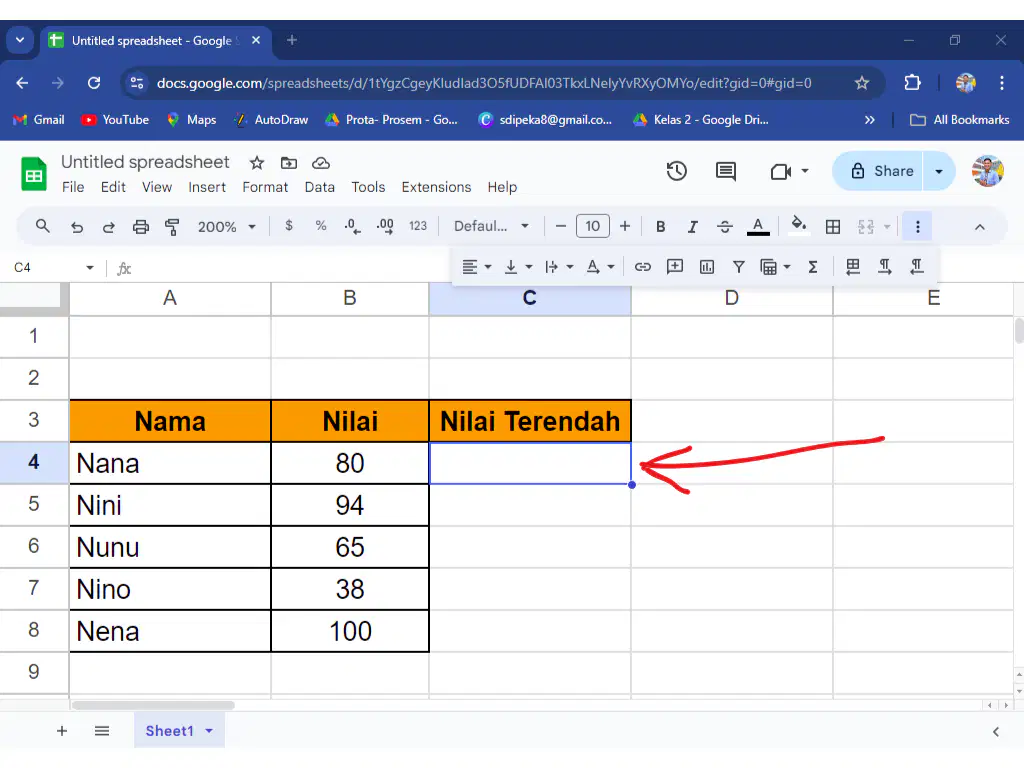This screenshot has height=768, width=1024.
Task: Open the Functions sigma menu
Action: pos(813,266)
